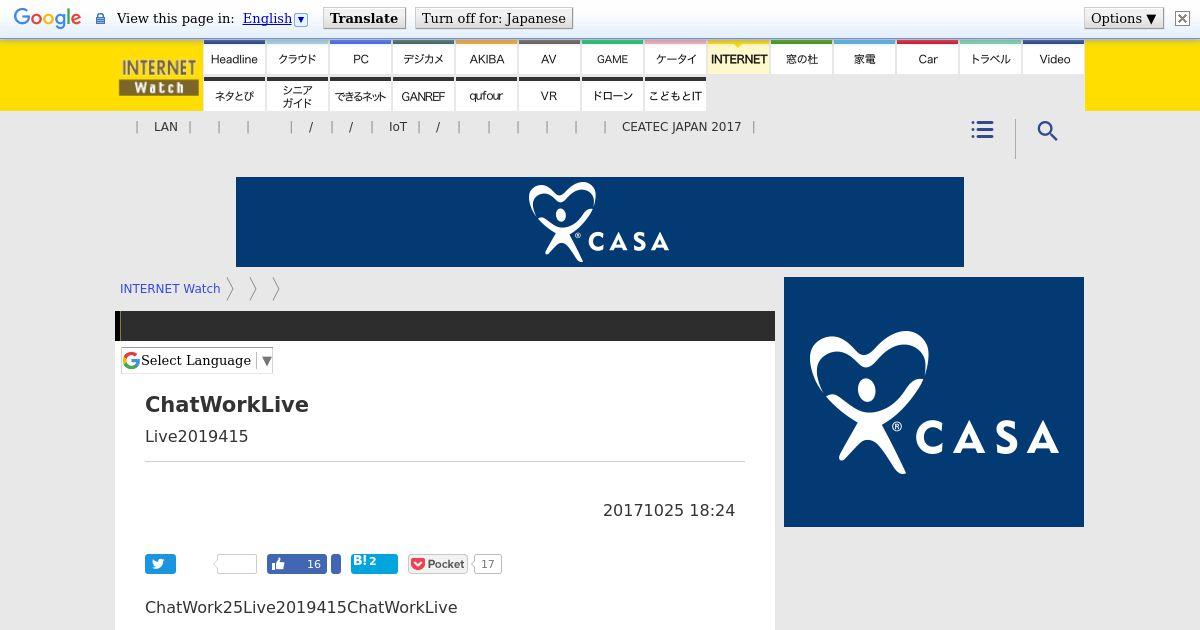1200x630 pixels.
Task: Open the シニアガイド tab
Action: [297, 96]
